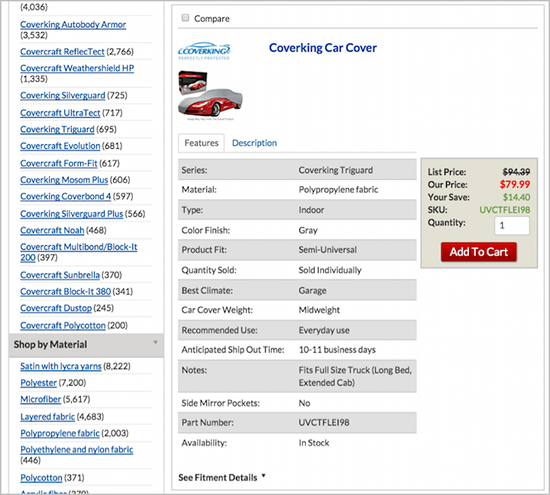Image resolution: width=550 pixels, height=495 pixels.
Task: Click the Our Price $79.99 value
Action: click(x=515, y=184)
